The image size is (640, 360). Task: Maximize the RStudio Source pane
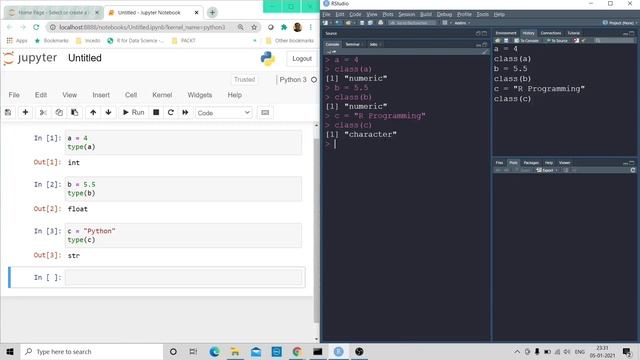tap(484, 33)
